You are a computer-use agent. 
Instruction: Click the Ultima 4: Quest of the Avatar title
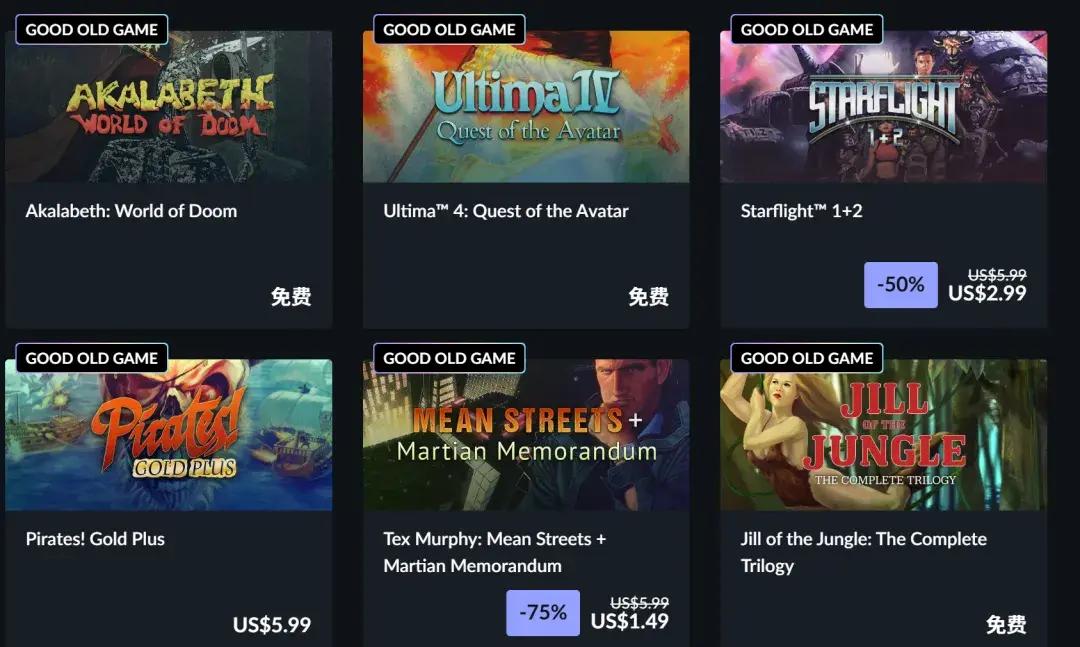click(x=506, y=211)
